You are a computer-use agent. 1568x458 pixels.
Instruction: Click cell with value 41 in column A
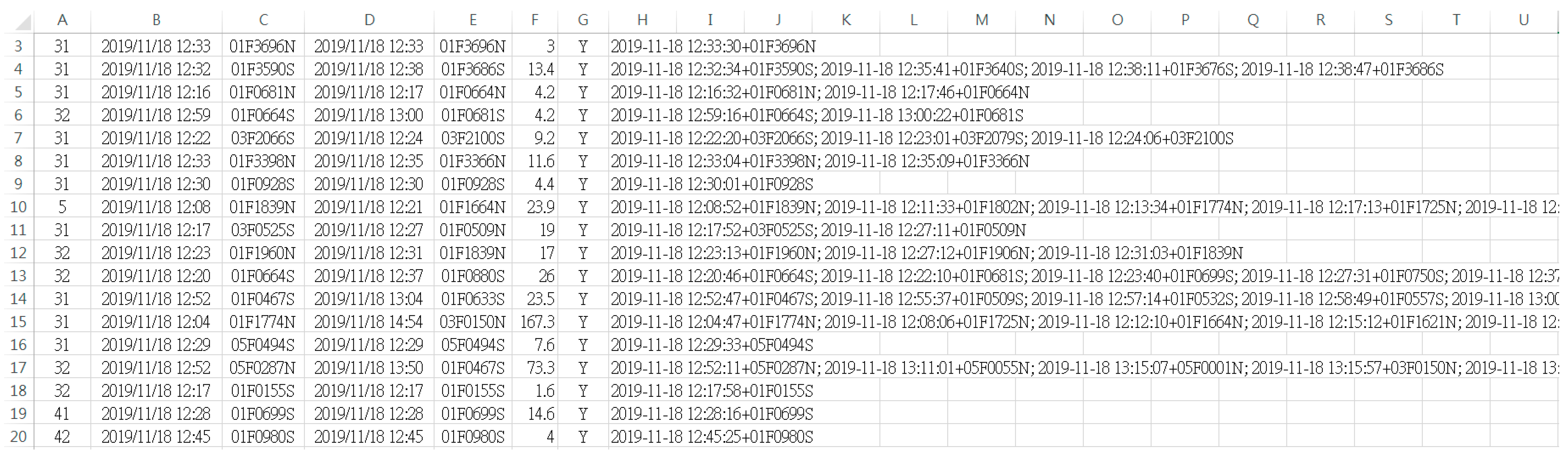click(x=62, y=414)
